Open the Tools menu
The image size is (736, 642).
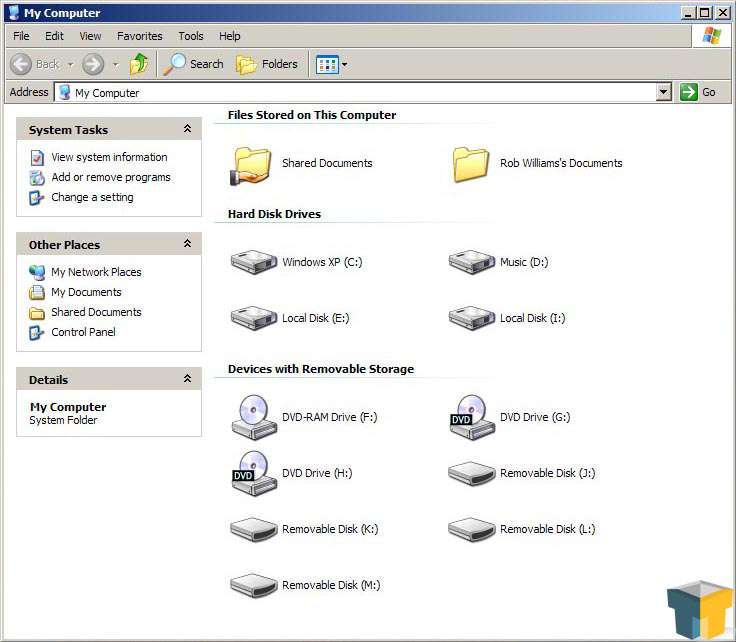click(x=191, y=36)
